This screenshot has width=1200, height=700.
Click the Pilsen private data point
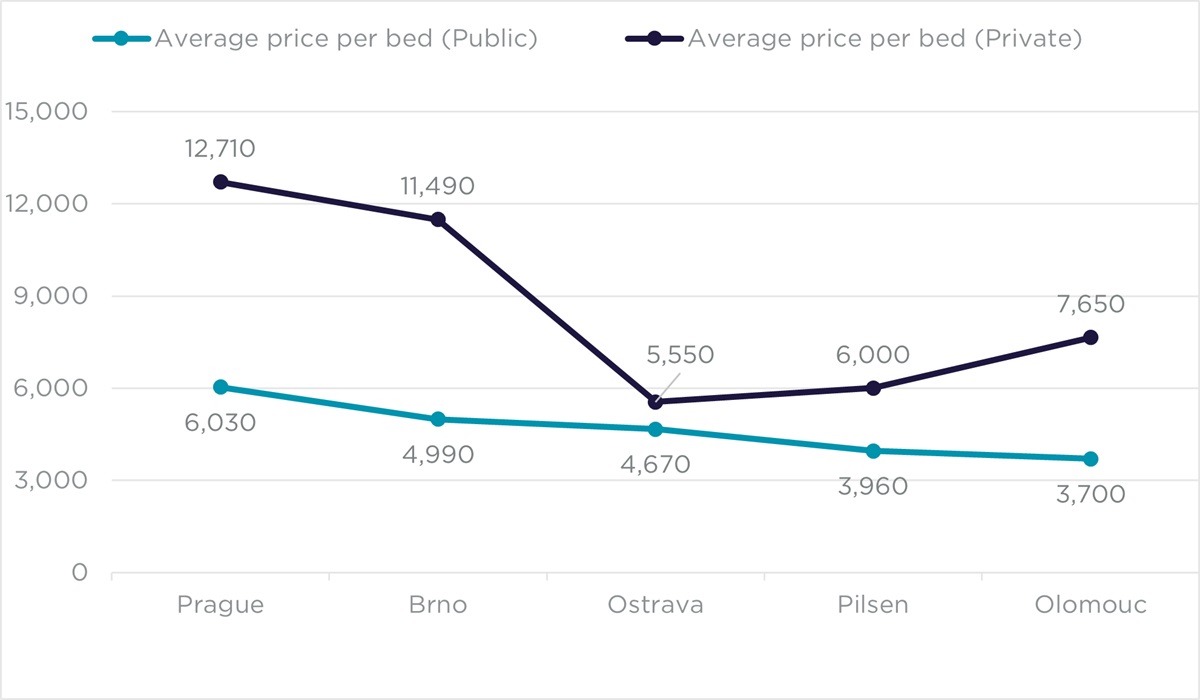873,388
